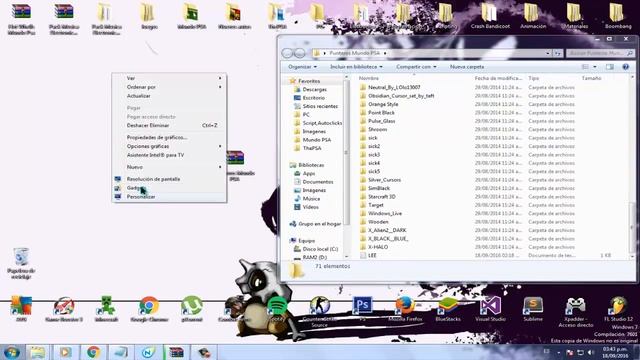Toggle the preview pane icon in Explorer
Viewport: 640px width, 360px height.
[609, 67]
